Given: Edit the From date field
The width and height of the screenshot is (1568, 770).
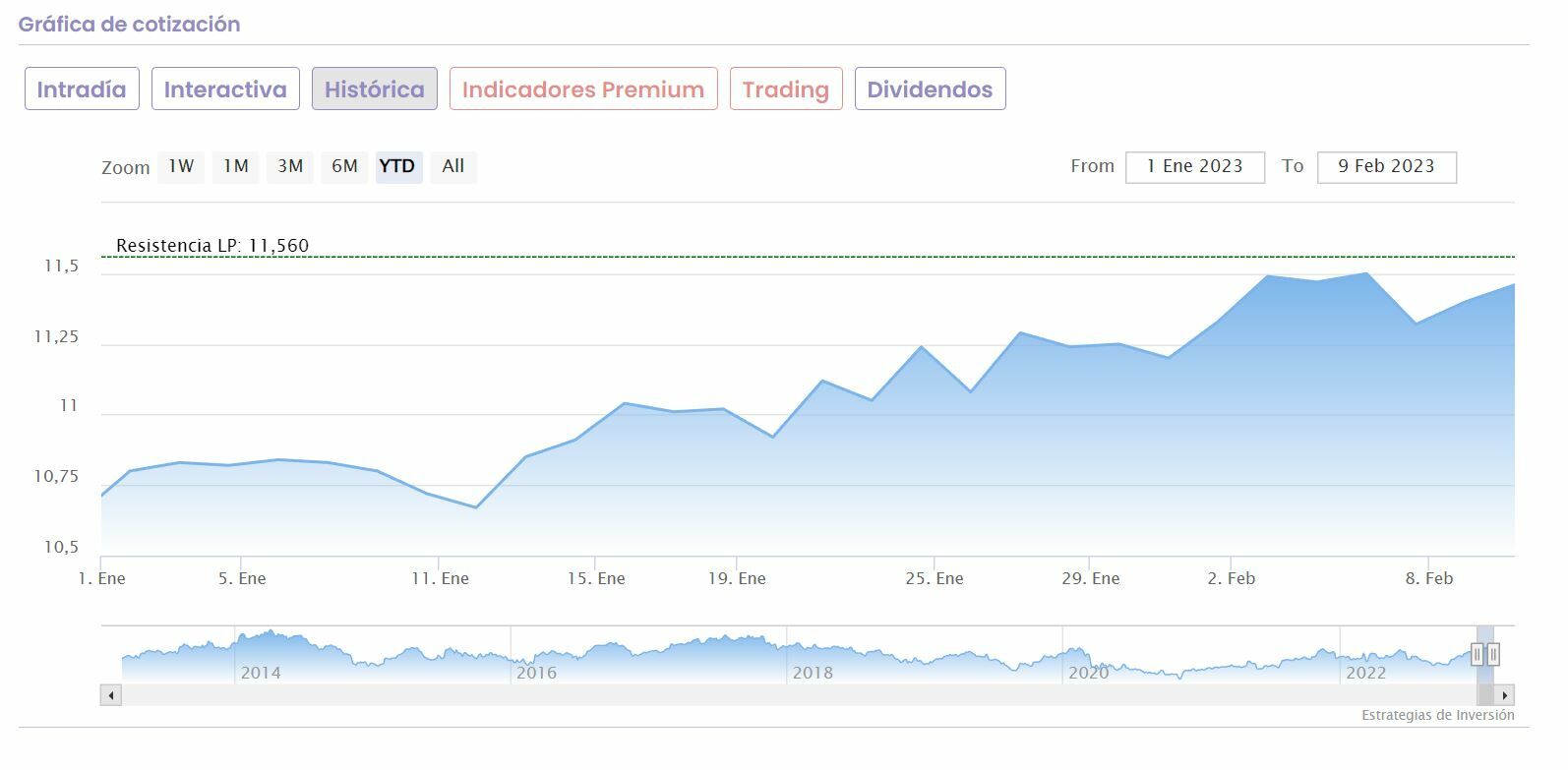Looking at the screenshot, I should coord(1195,167).
